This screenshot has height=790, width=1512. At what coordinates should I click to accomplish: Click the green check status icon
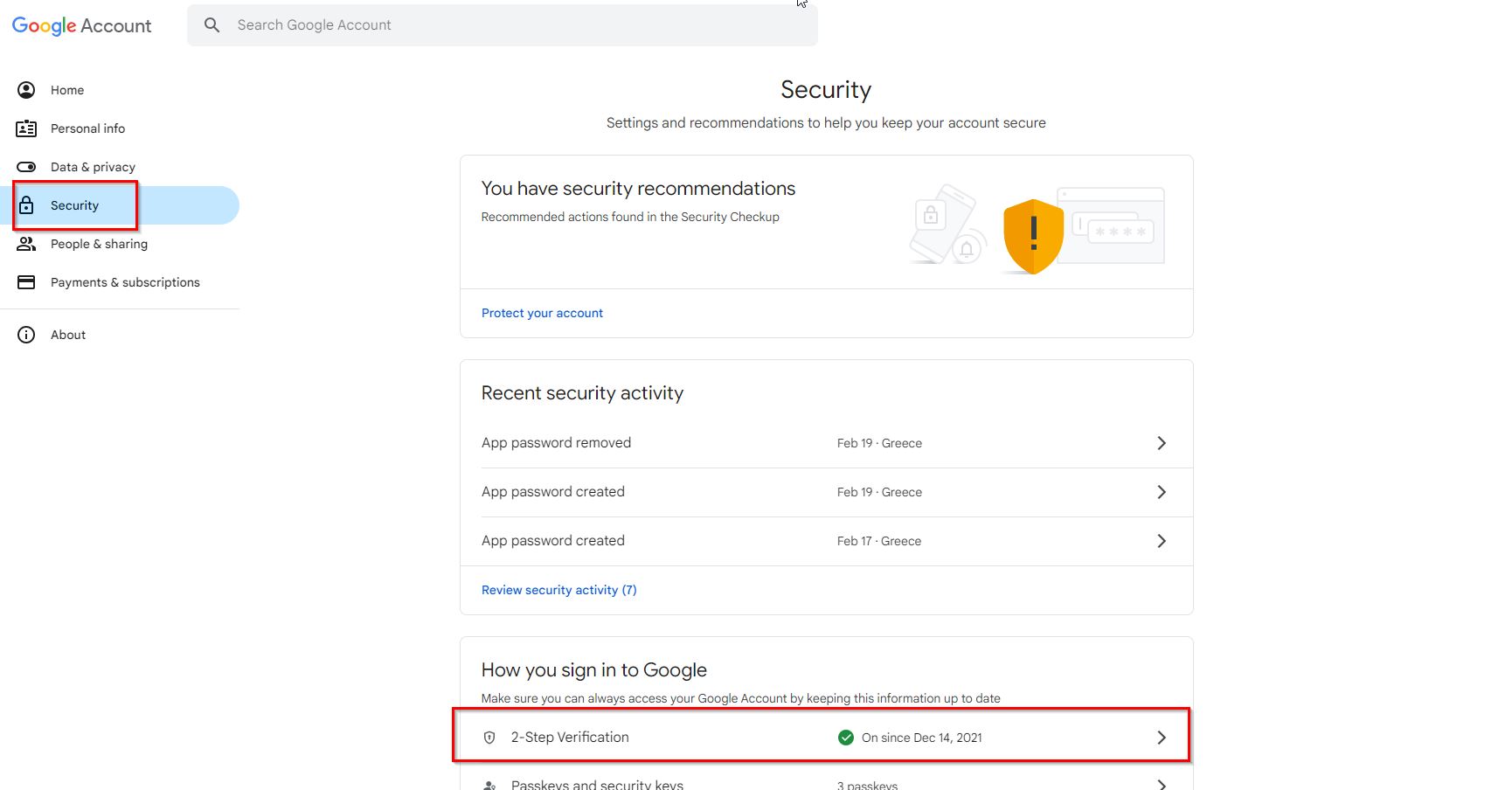tap(845, 738)
